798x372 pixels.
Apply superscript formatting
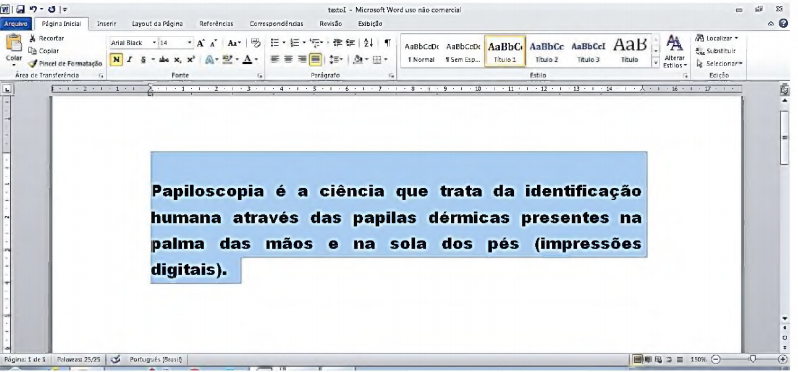(191, 60)
